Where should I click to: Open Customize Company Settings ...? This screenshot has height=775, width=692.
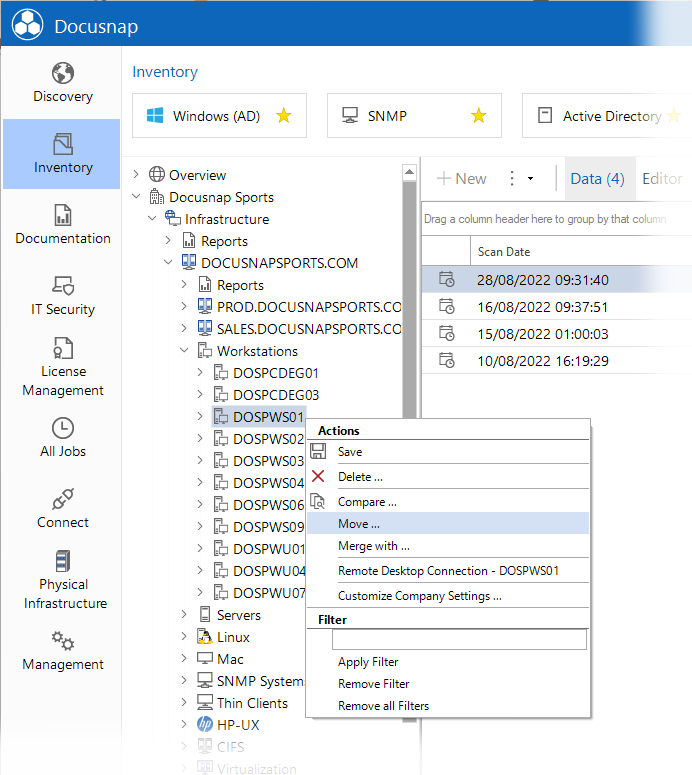click(448, 596)
